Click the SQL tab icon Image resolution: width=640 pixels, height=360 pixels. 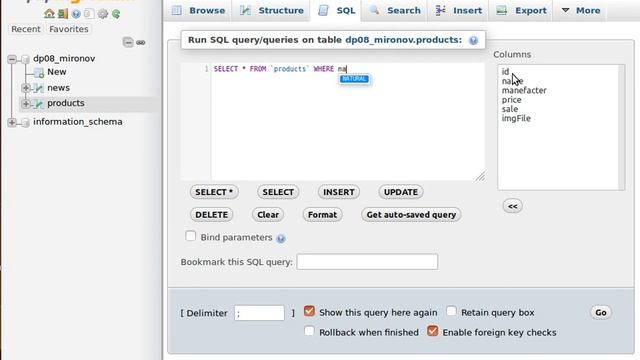(323, 10)
